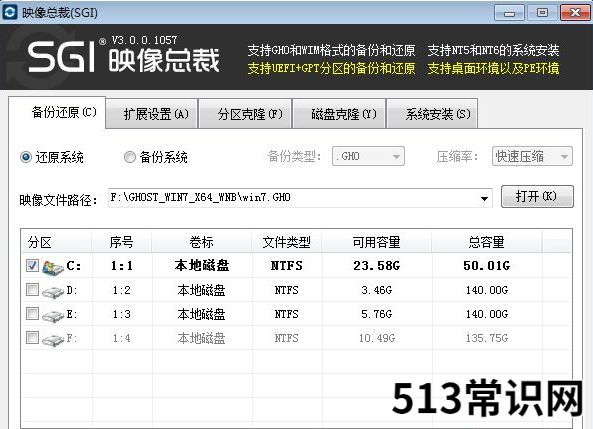The height and width of the screenshot is (429, 593).
Task: Click the 140.00G value in D: row
Action: (487, 290)
